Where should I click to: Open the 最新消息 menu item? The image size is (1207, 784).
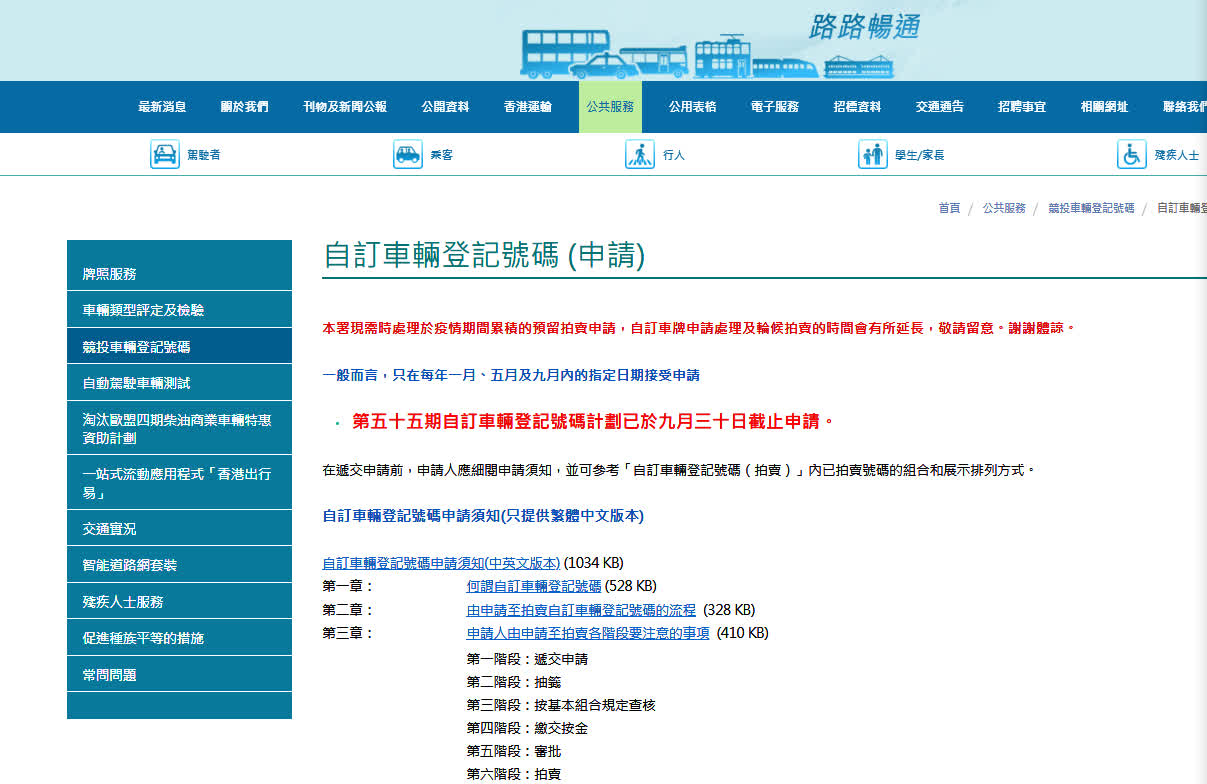point(162,107)
